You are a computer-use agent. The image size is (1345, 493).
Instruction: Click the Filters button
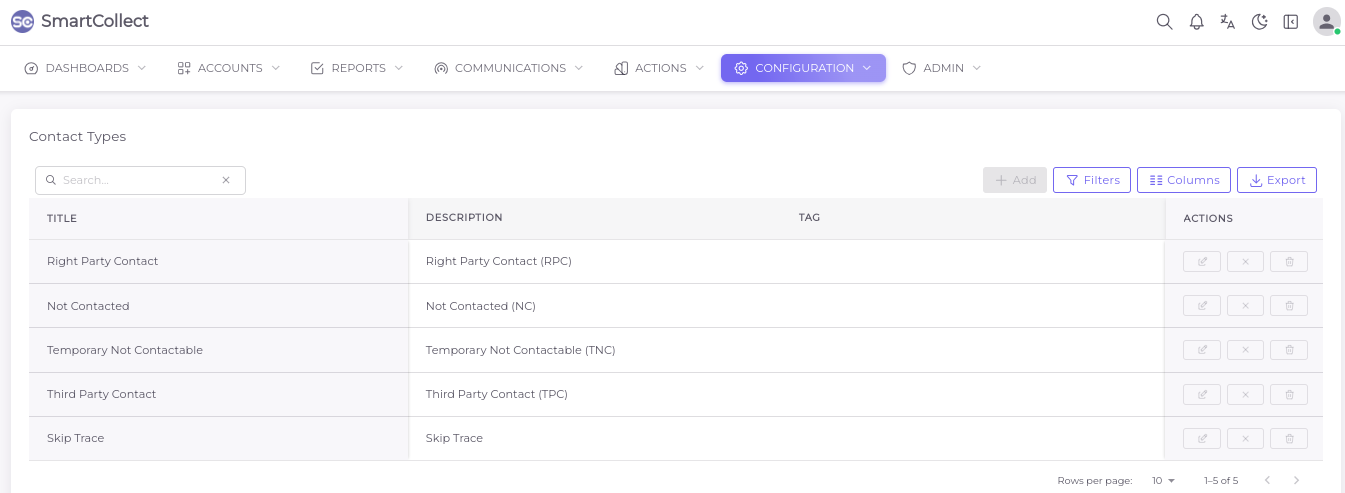point(1092,180)
